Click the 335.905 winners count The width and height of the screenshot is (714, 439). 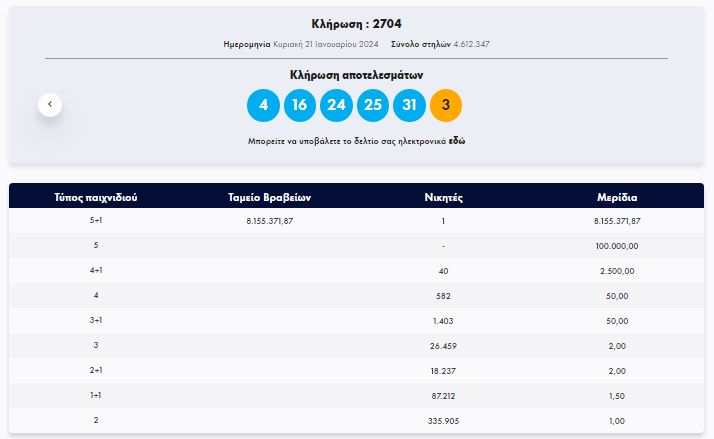pyautogui.click(x=443, y=422)
